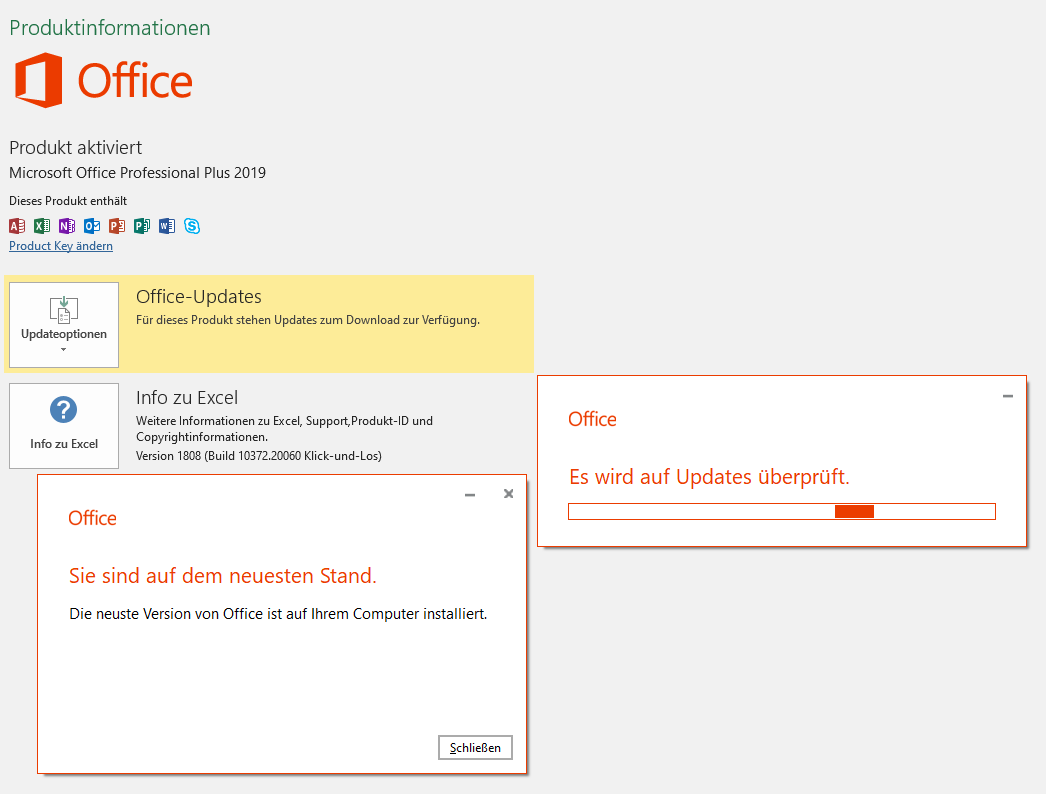Image resolution: width=1046 pixels, height=794 pixels.
Task: Click the Word app icon
Action: [167, 226]
